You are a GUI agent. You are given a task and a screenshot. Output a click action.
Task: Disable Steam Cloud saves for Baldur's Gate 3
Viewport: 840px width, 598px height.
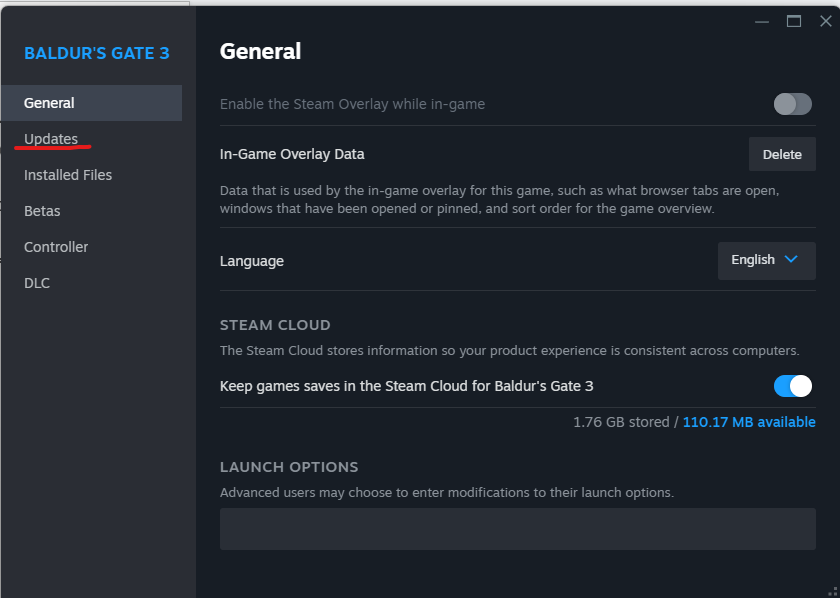click(x=792, y=386)
